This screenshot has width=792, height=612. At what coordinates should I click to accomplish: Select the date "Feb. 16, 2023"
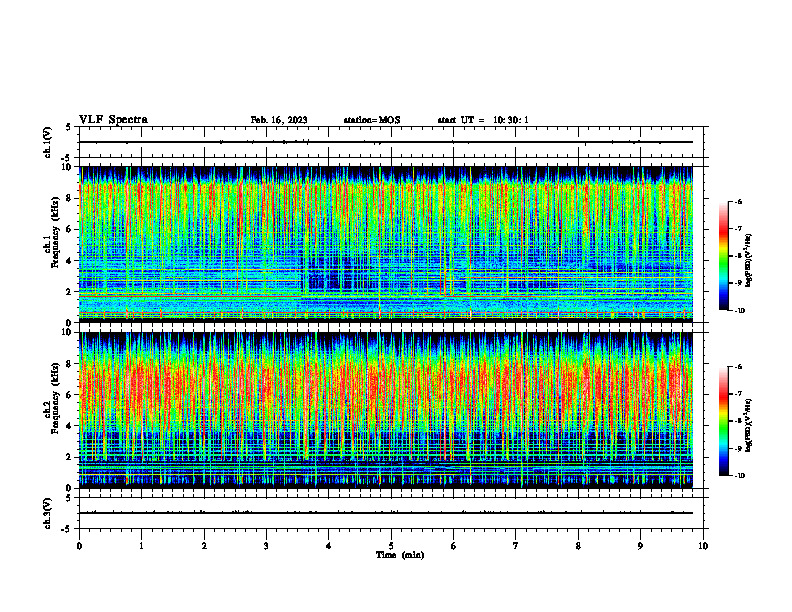(x=279, y=120)
